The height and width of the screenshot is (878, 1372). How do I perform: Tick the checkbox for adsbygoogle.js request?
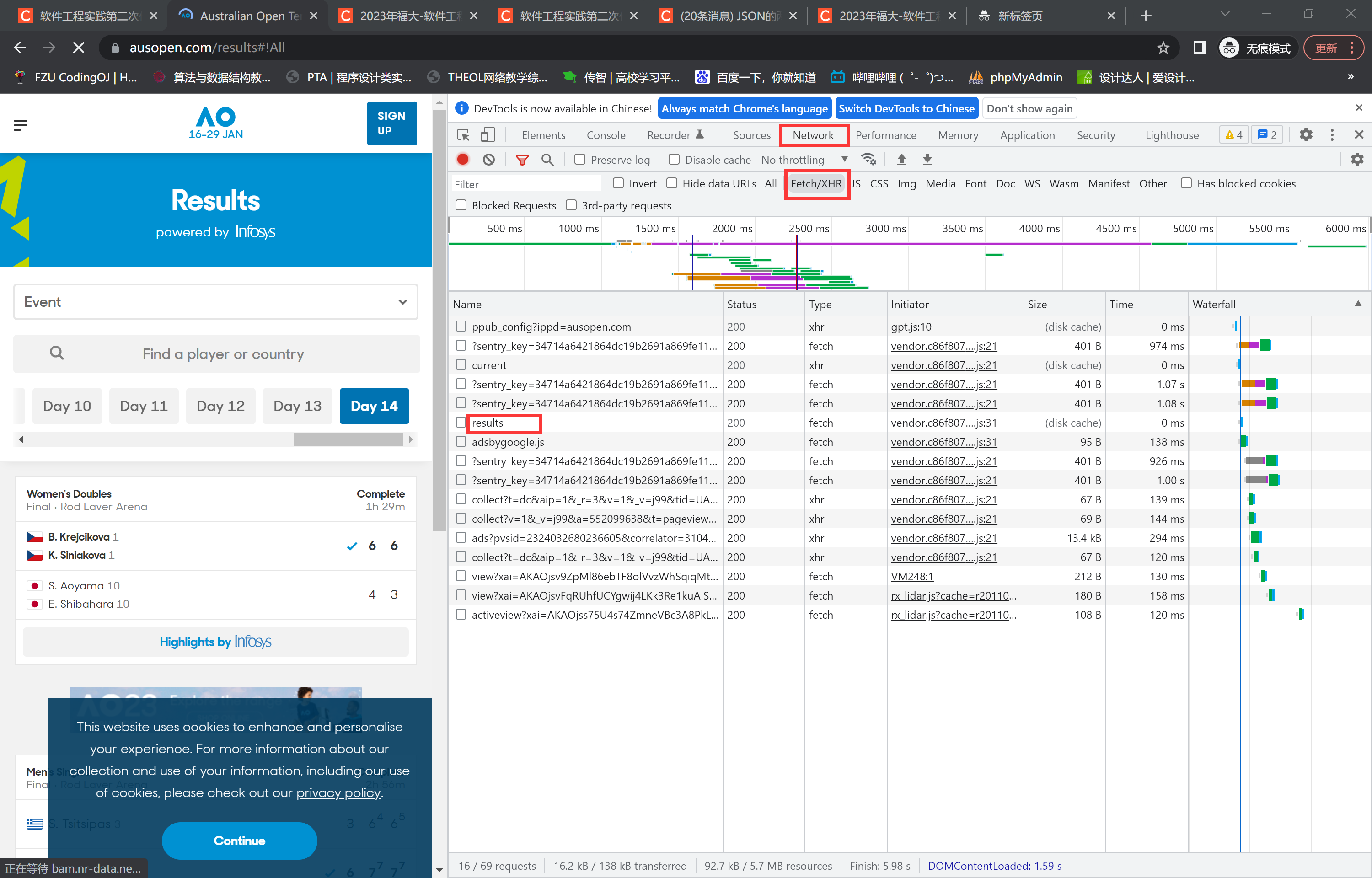461,442
